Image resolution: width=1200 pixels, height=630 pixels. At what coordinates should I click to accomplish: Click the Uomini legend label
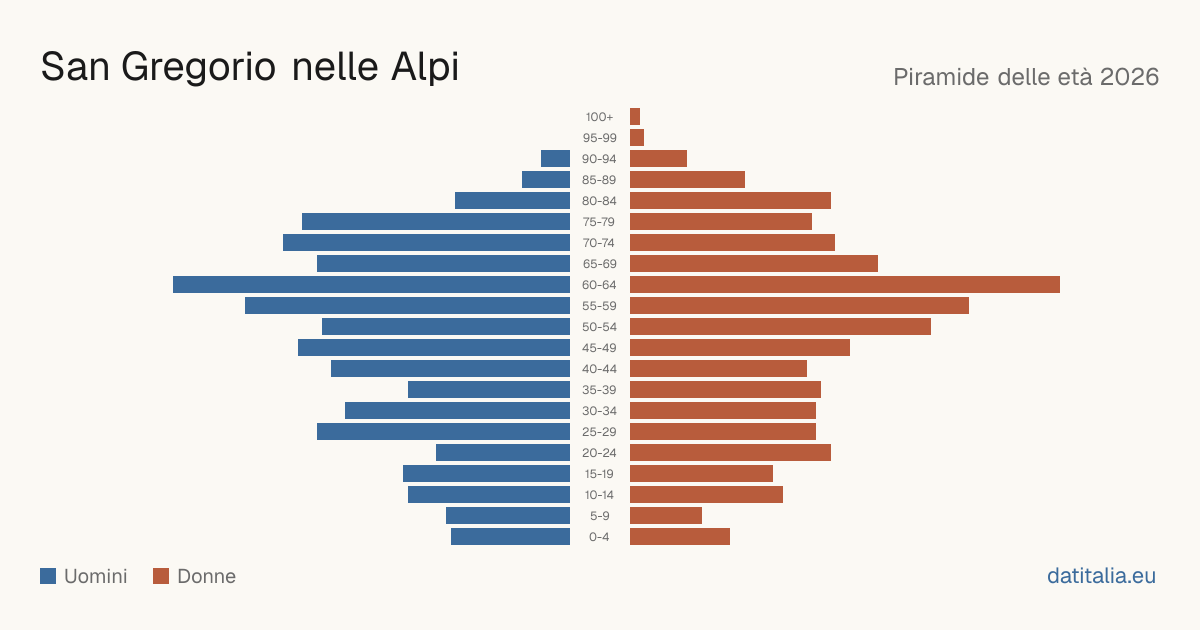pyautogui.click(x=96, y=576)
